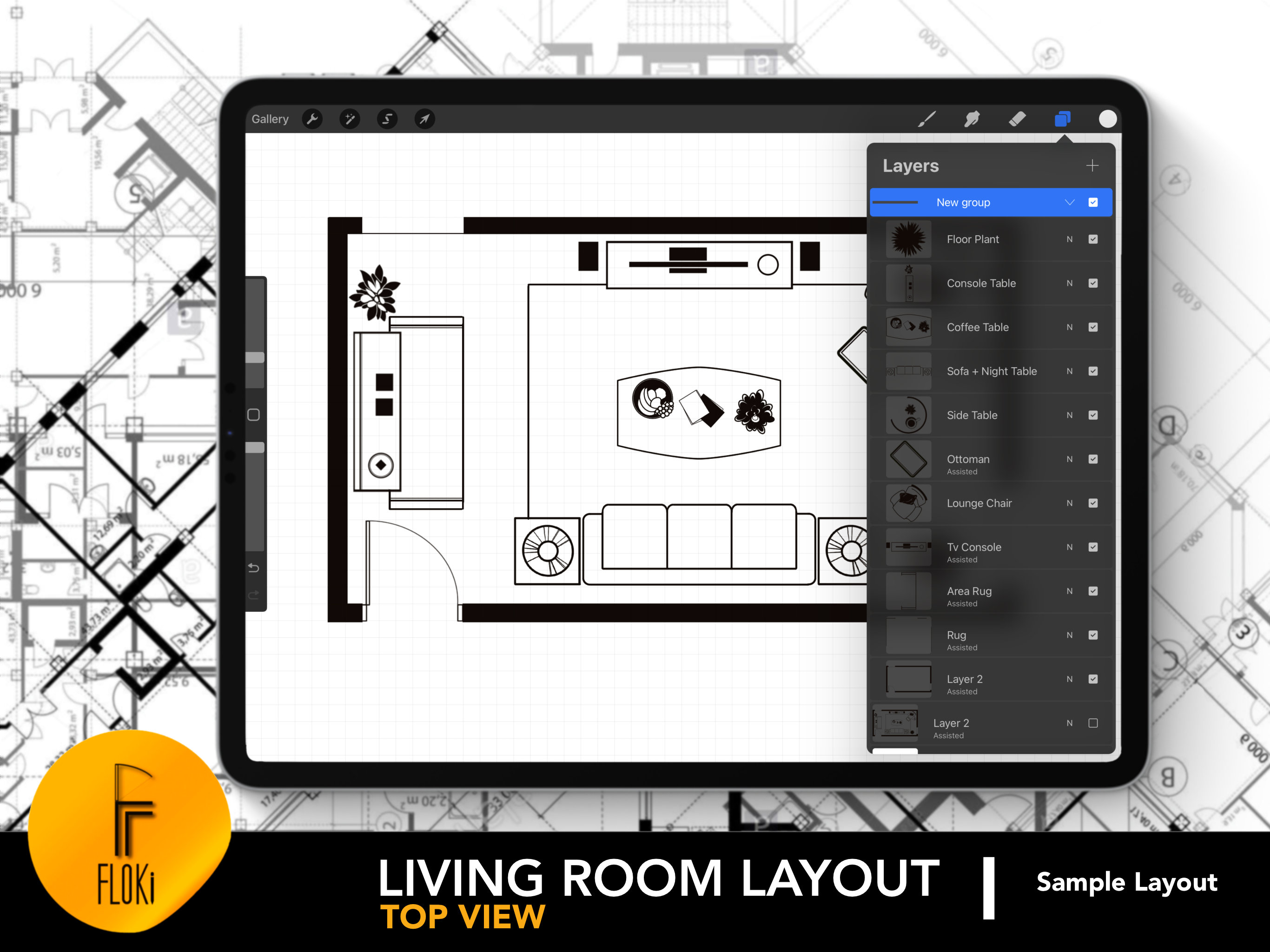Tap the square modifier button in sidebar
The height and width of the screenshot is (952, 1270).
(x=254, y=415)
